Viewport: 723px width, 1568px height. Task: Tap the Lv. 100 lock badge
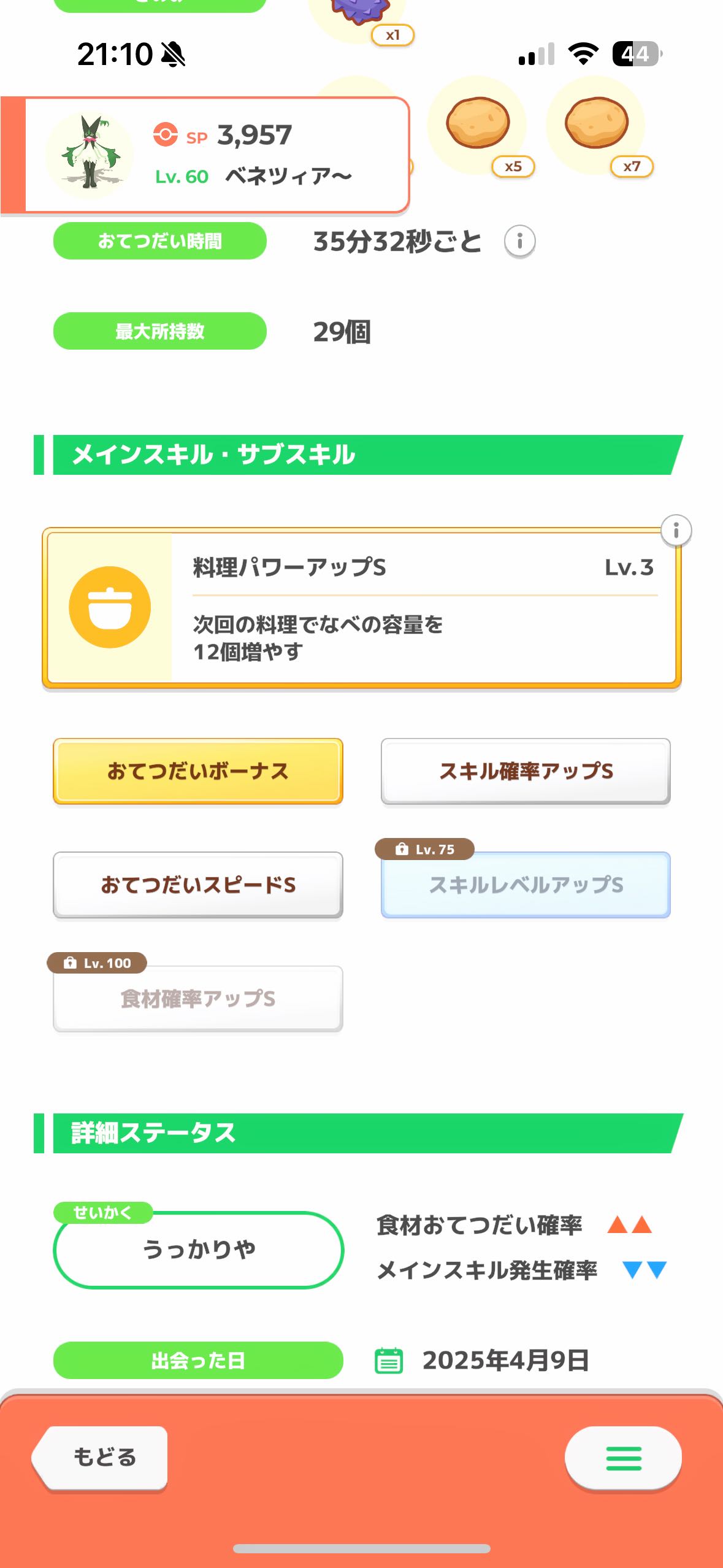[x=97, y=963]
